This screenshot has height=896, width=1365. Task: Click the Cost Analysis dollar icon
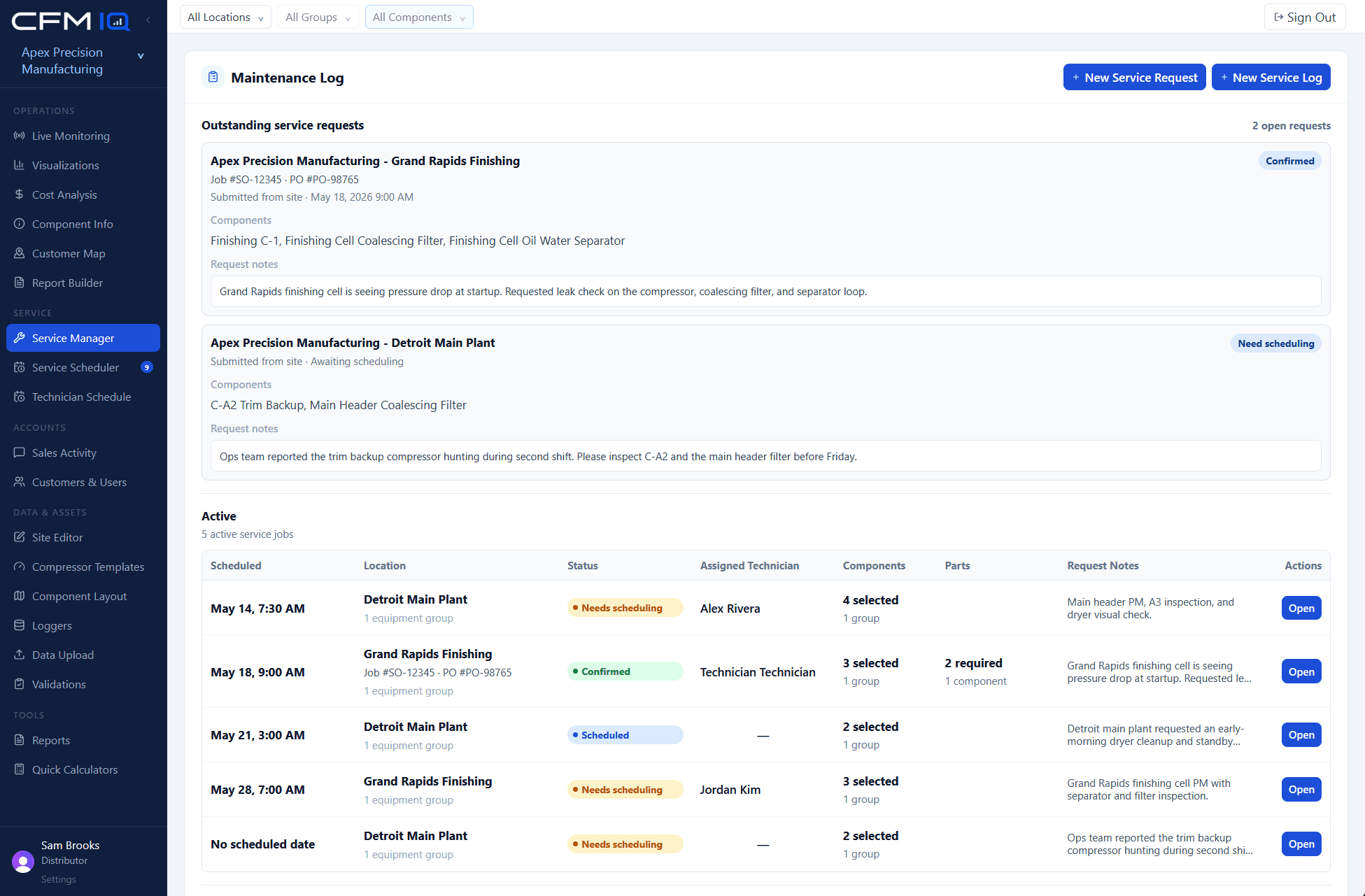click(x=20, y=194)
